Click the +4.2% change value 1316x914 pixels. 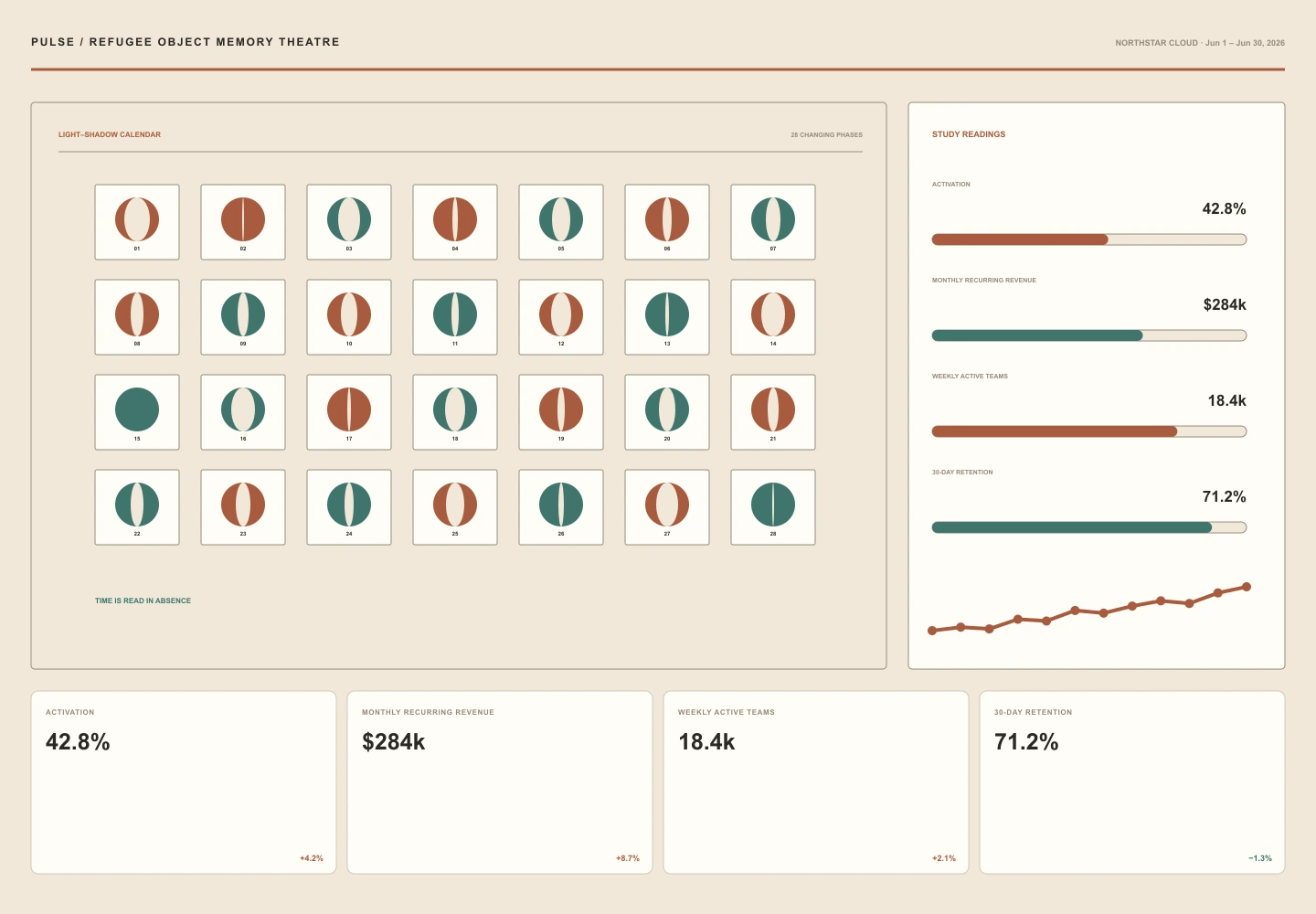pos(312,858)
